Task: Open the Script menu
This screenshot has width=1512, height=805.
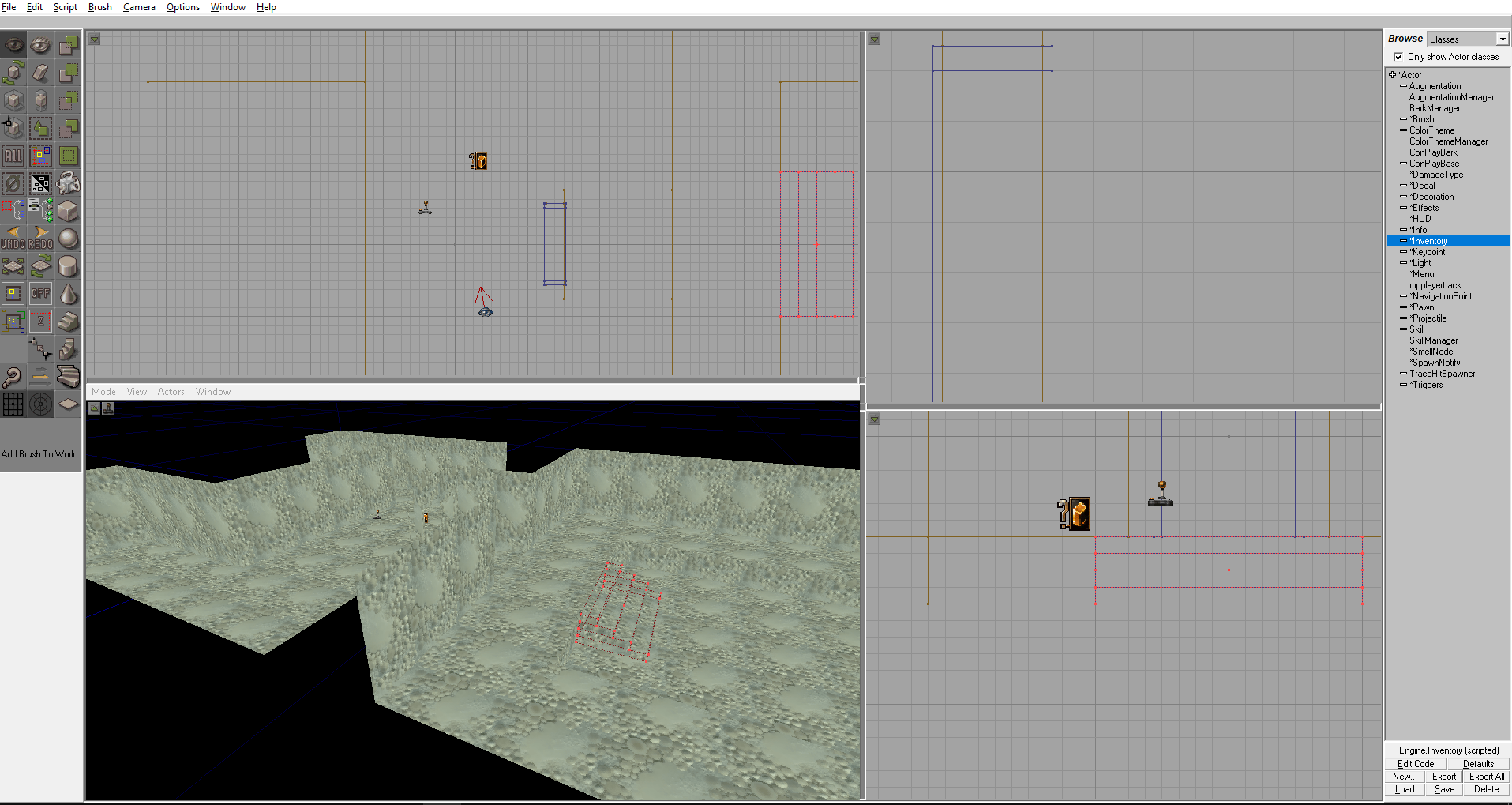Action: [x=66, y=7]
